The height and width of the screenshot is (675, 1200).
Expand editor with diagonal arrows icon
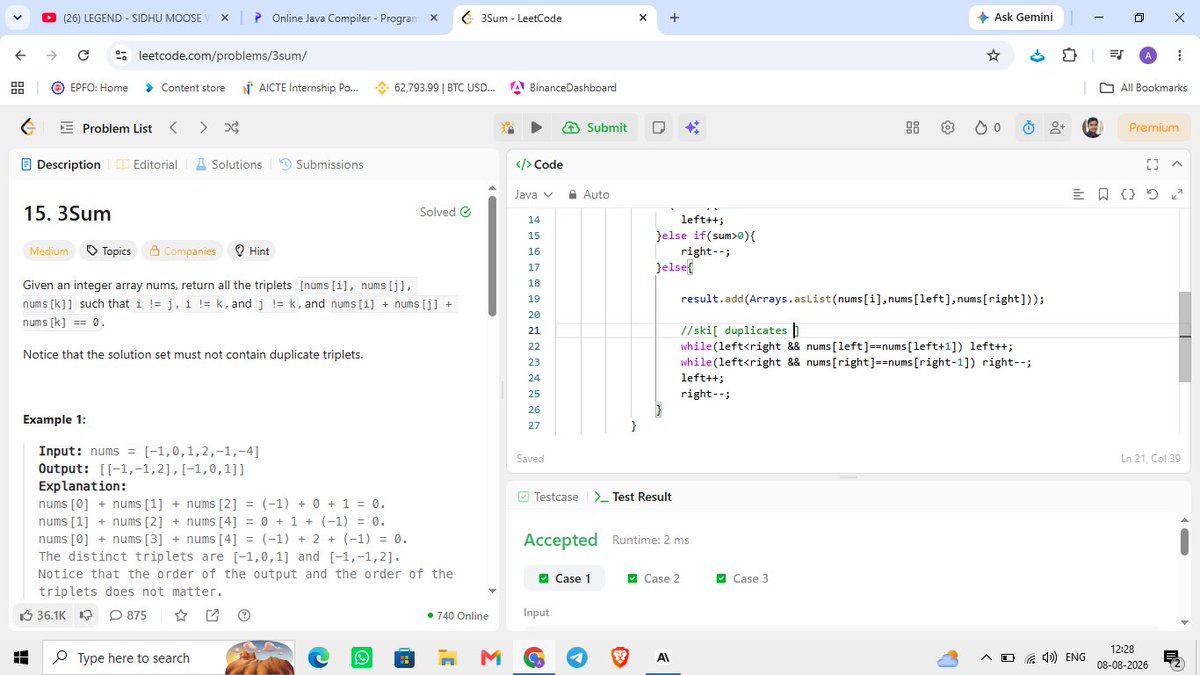tap(1177, 194)
